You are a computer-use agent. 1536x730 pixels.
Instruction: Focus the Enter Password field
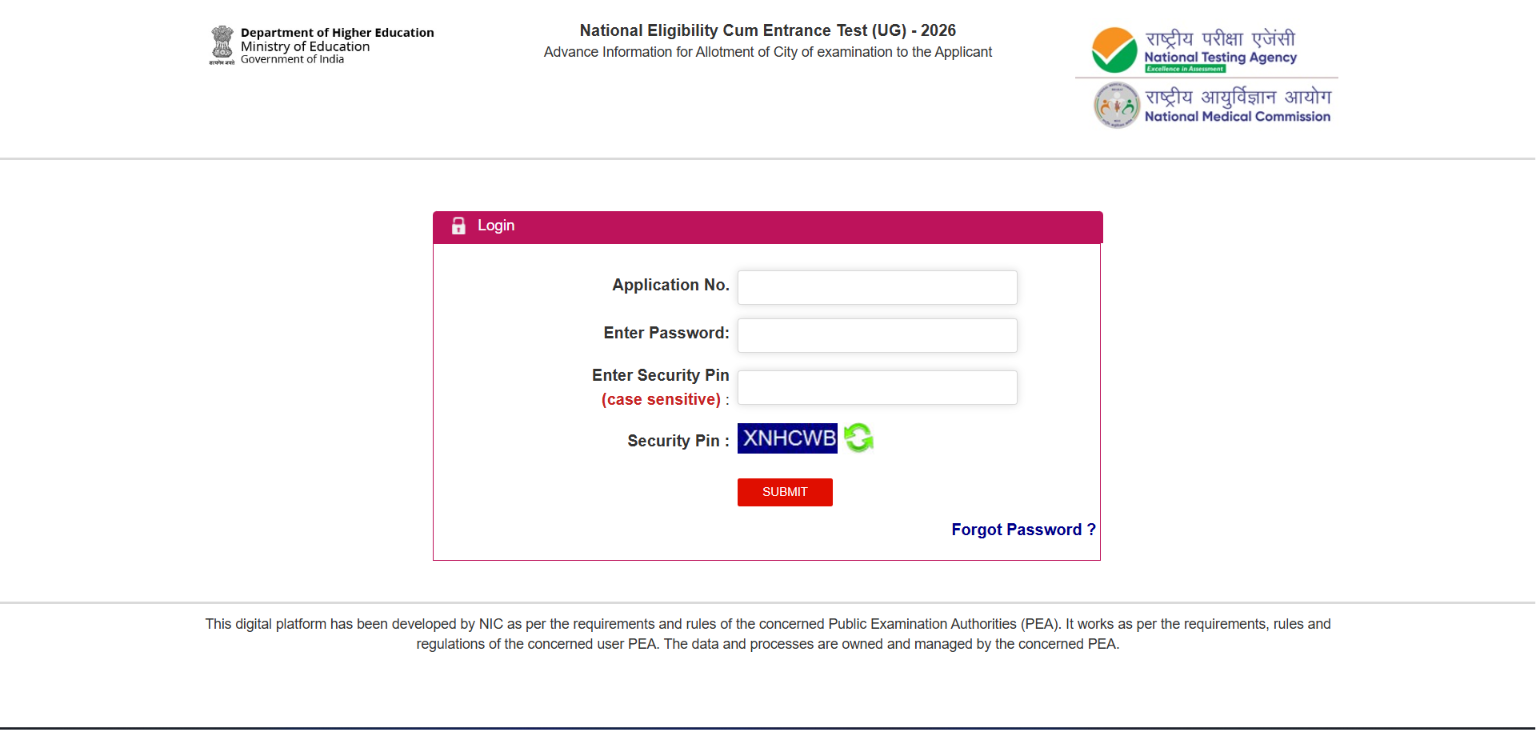pos(877,335)
